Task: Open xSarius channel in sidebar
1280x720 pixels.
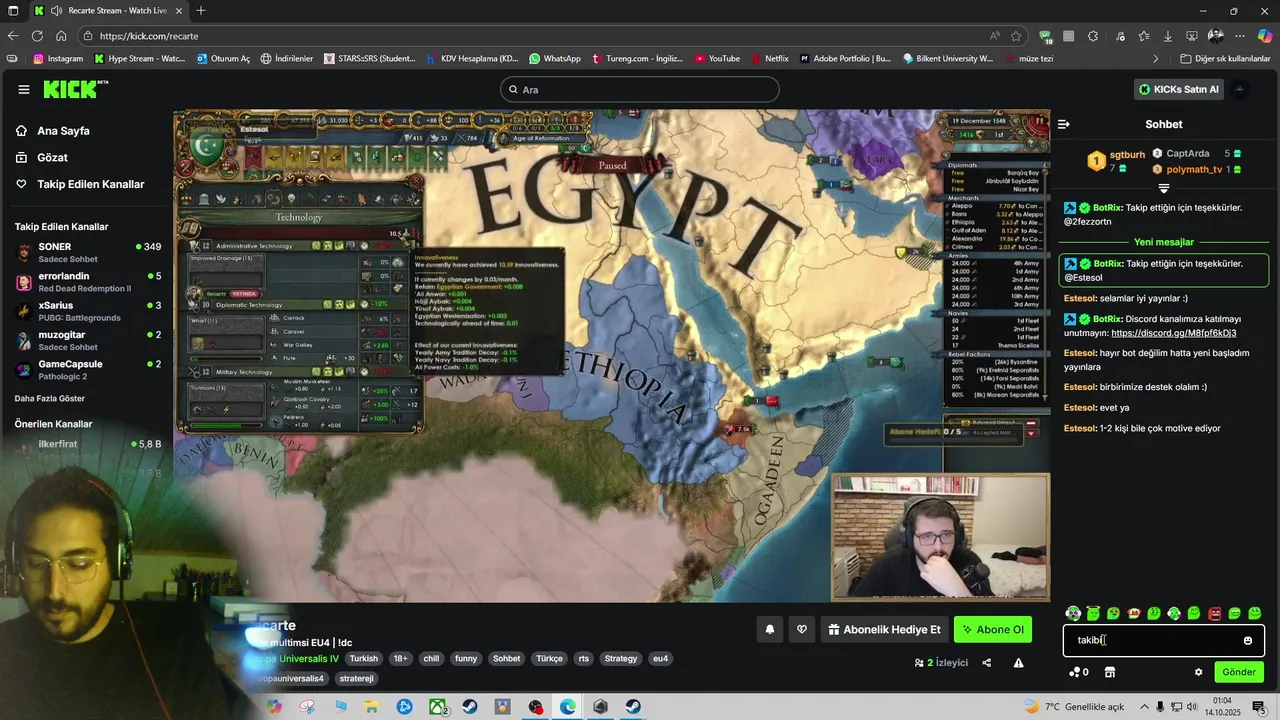Action: tap(88, 311)
